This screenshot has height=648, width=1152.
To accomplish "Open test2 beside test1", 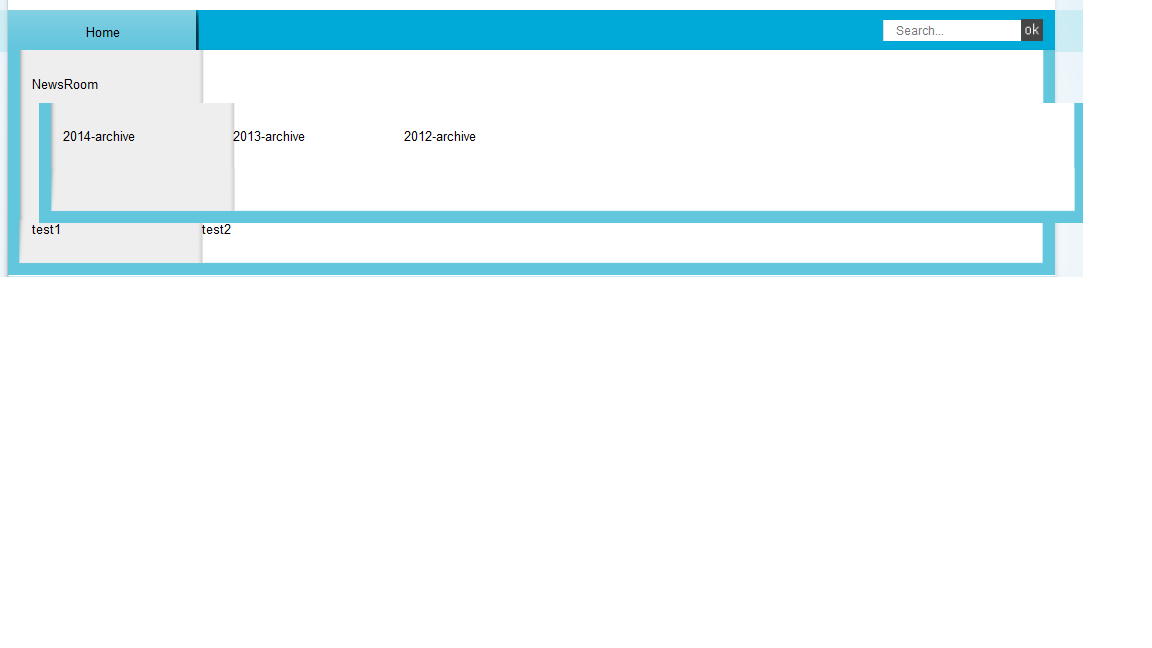I will pyautogui.click(x=216, y=230).
